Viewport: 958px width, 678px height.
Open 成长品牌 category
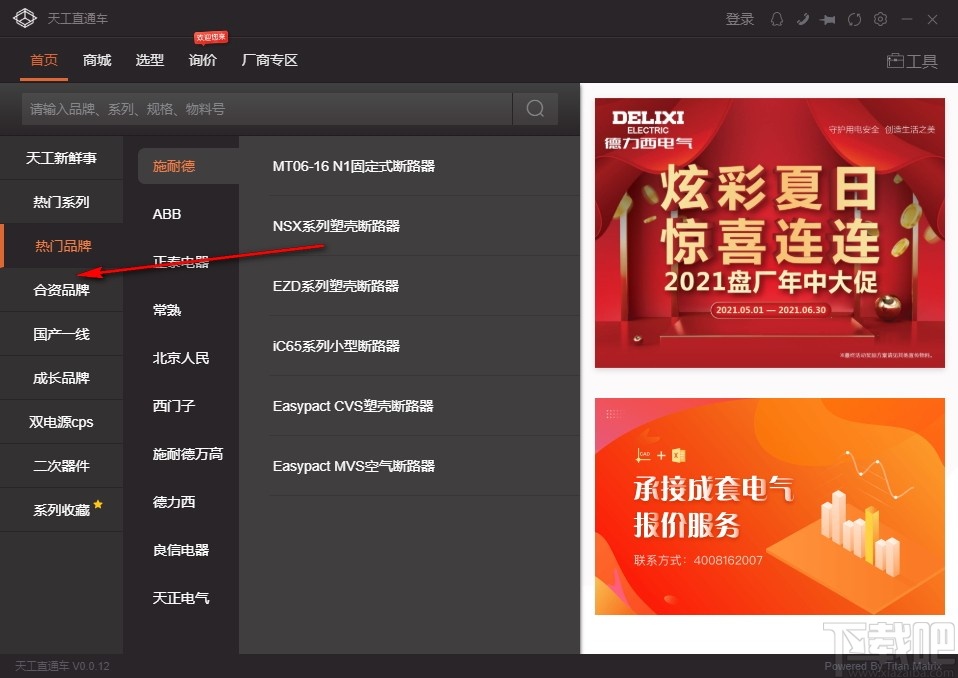pyautogui.click(x=61, y=377)
